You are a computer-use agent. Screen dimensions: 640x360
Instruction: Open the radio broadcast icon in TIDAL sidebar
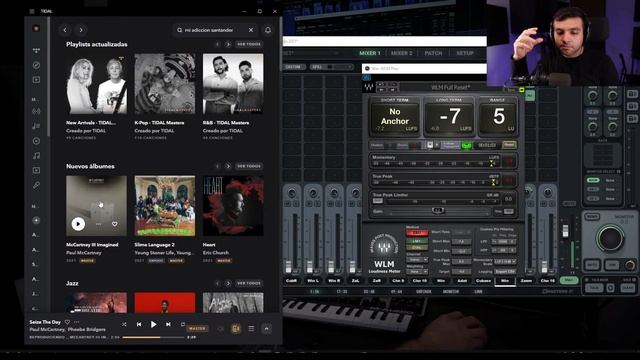(x=36, y=111)
